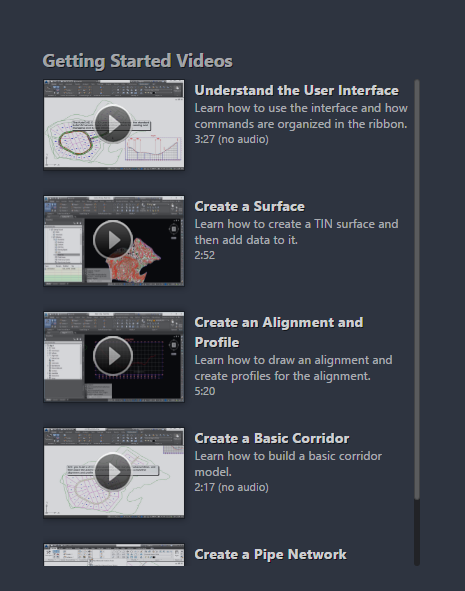Click the Create an Alignment and Profile title
Image resolution: width=465 pixels, height=591 pixels.
click(279, 332)
